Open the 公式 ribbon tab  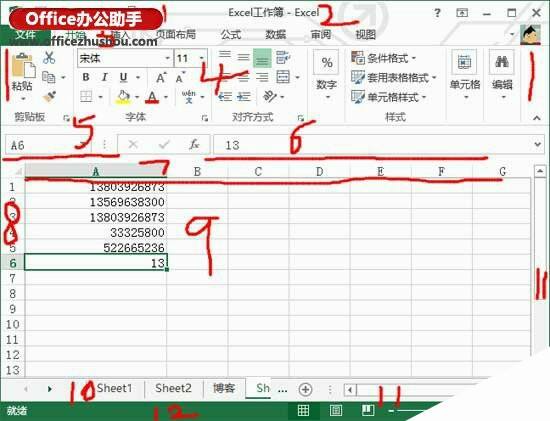tap(231, 34)
